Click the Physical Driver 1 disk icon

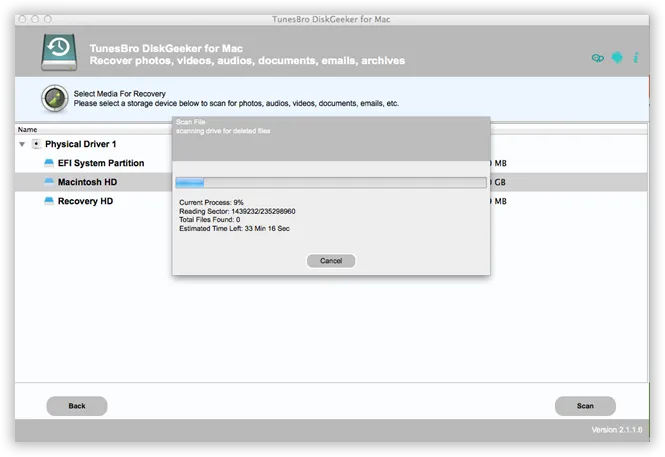click(x=36, y=144)
